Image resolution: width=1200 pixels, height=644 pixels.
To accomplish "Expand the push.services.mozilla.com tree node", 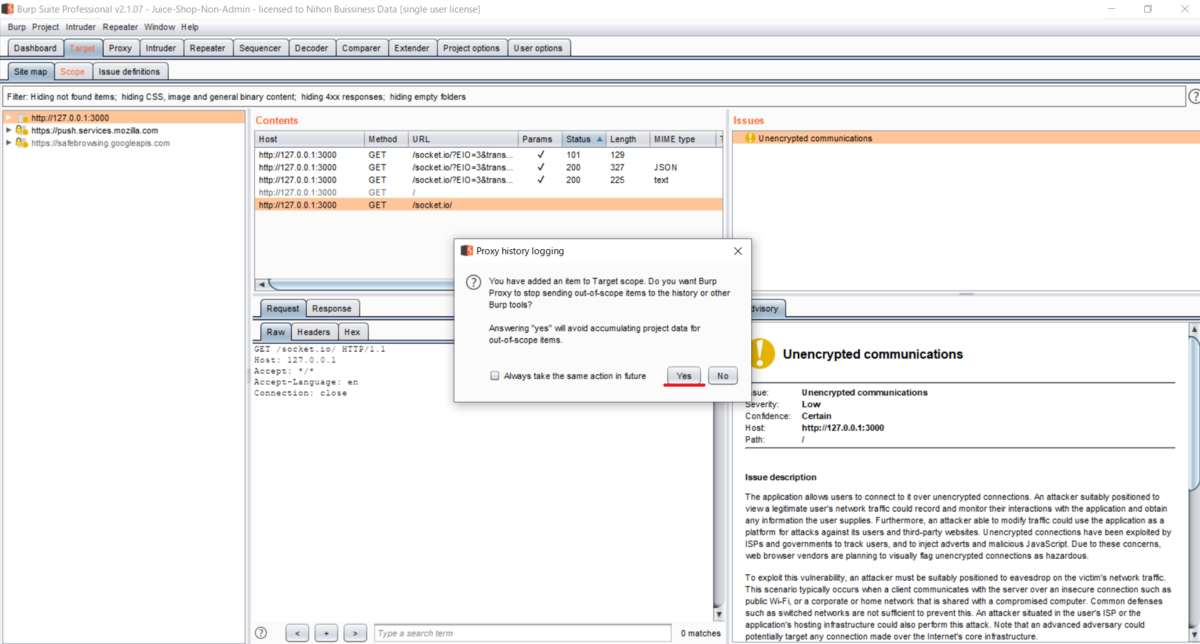I will pyautogui.click(x=9, y=130).
